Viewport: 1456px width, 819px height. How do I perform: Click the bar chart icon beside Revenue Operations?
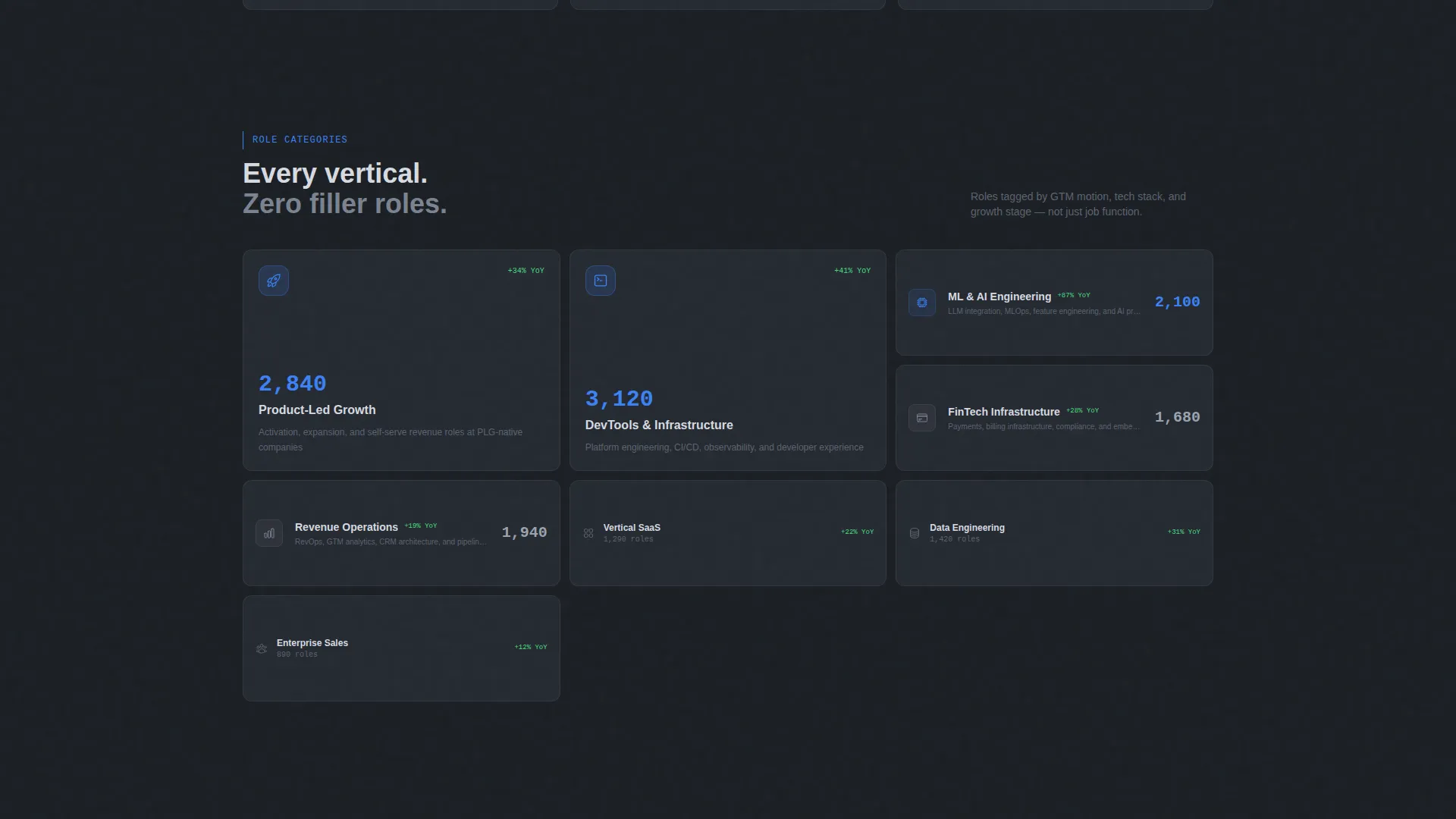[269, 533]
